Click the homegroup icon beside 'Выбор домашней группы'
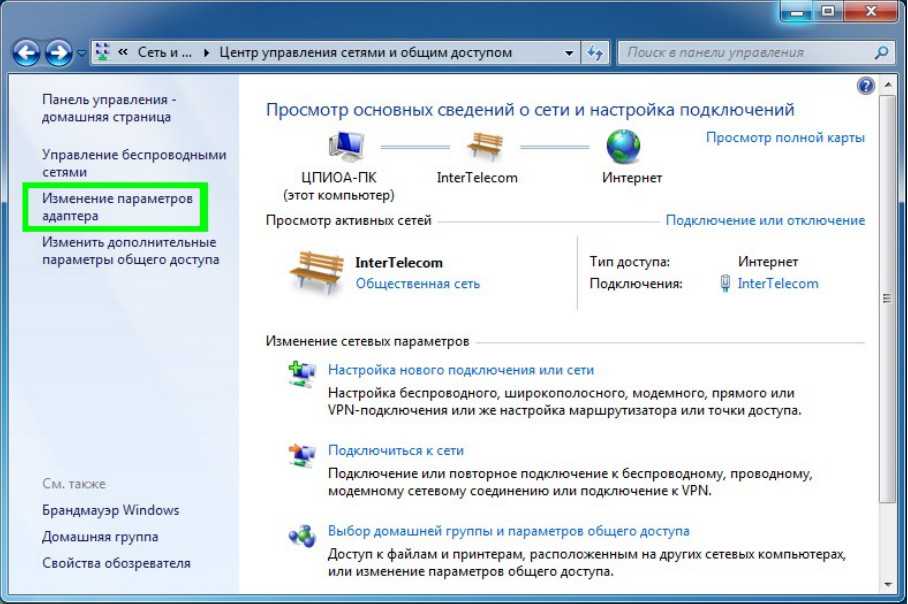 [302, 536]
